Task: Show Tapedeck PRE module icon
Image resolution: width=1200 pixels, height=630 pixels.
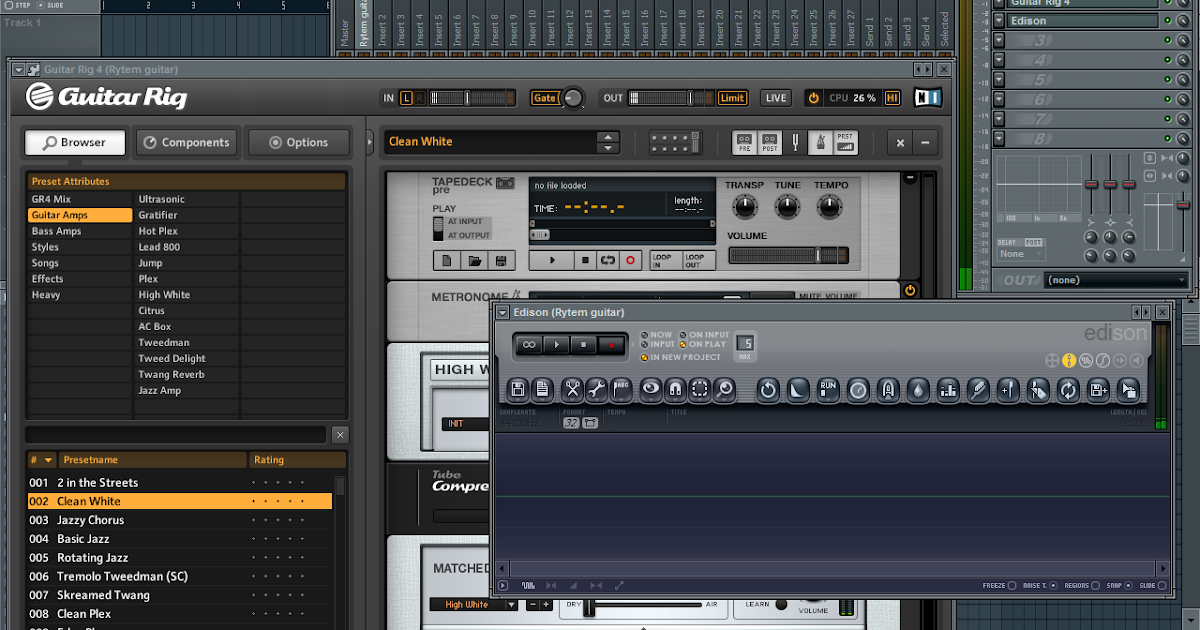Action: click(744, 142)
